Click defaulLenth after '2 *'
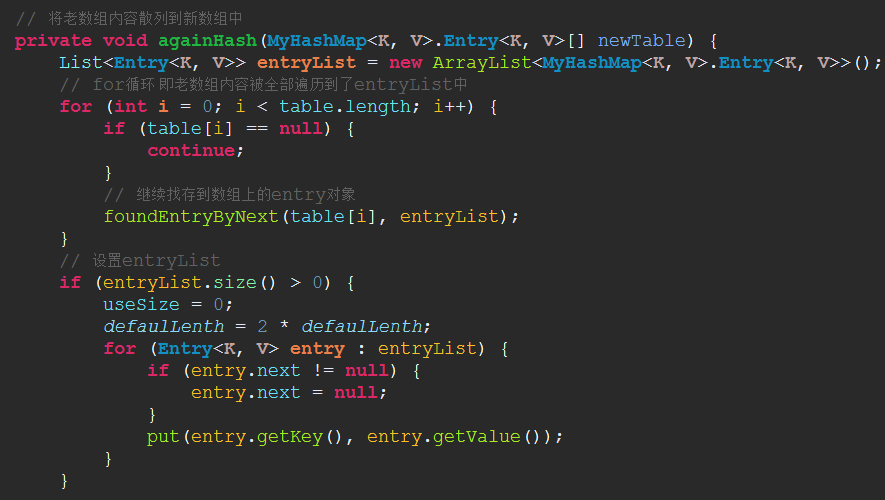 pos(362,327)
